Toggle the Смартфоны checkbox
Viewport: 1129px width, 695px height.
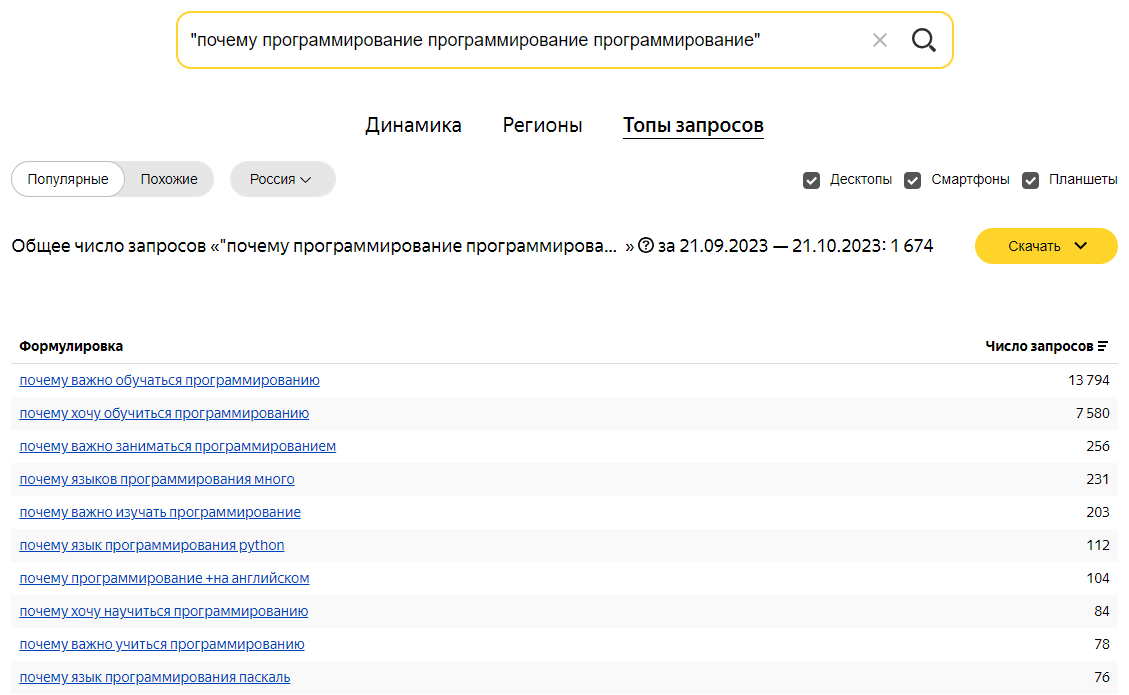pos(912,180)
